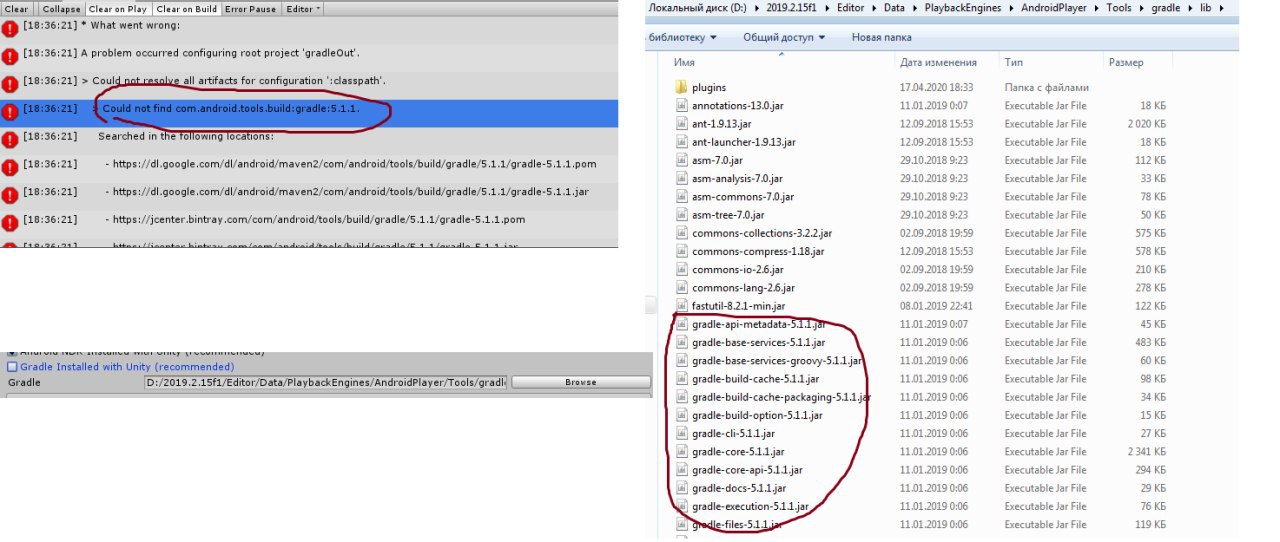Enable 'Gradle Installed with Unity (recommended)' checkbox
Screen dimensions: 1280x542
(x=12, y=367)
